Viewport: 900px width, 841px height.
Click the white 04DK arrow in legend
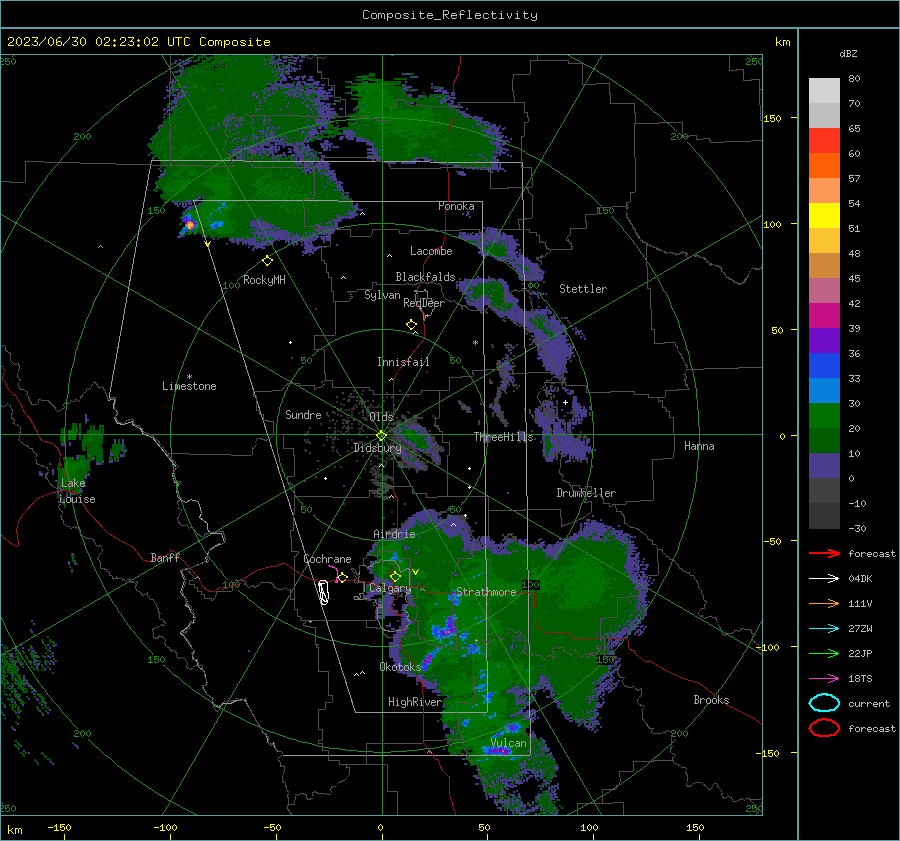pyautogui.click(x=824, y=579)
